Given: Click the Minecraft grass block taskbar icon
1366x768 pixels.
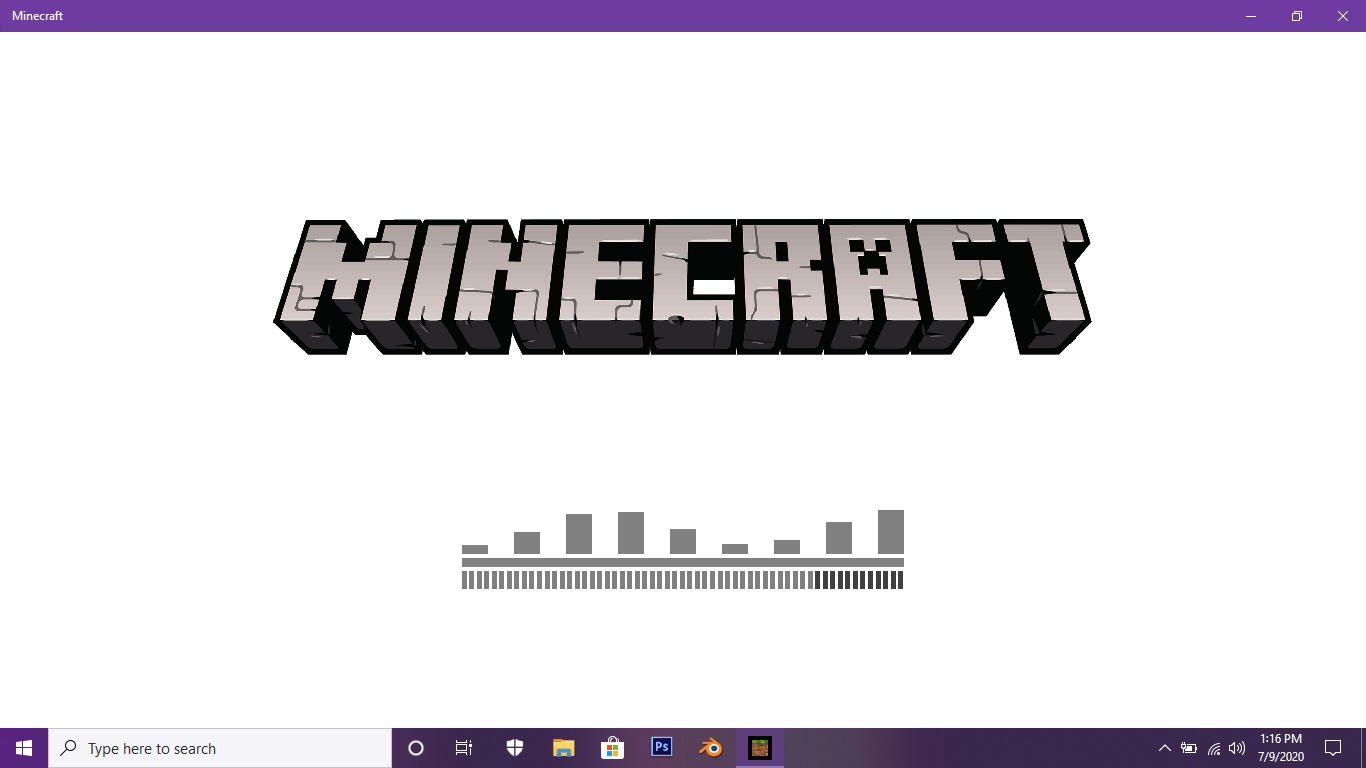Looking at the screenshot, I should (760, 748).
